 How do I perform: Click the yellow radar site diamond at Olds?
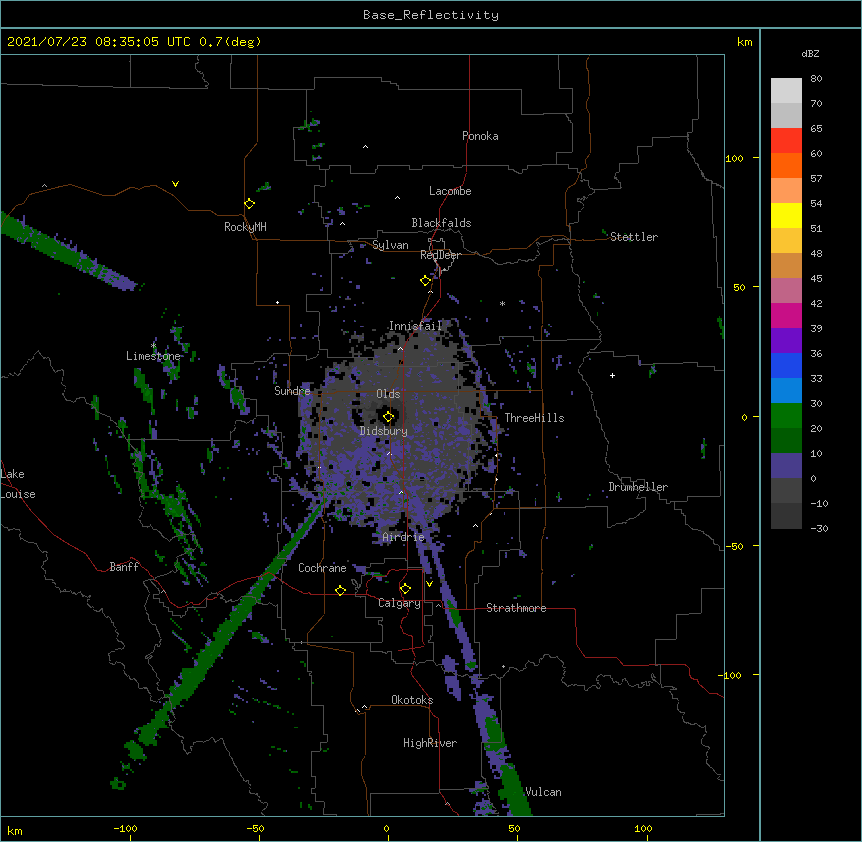pyautogui.click(x=388, y=417)
